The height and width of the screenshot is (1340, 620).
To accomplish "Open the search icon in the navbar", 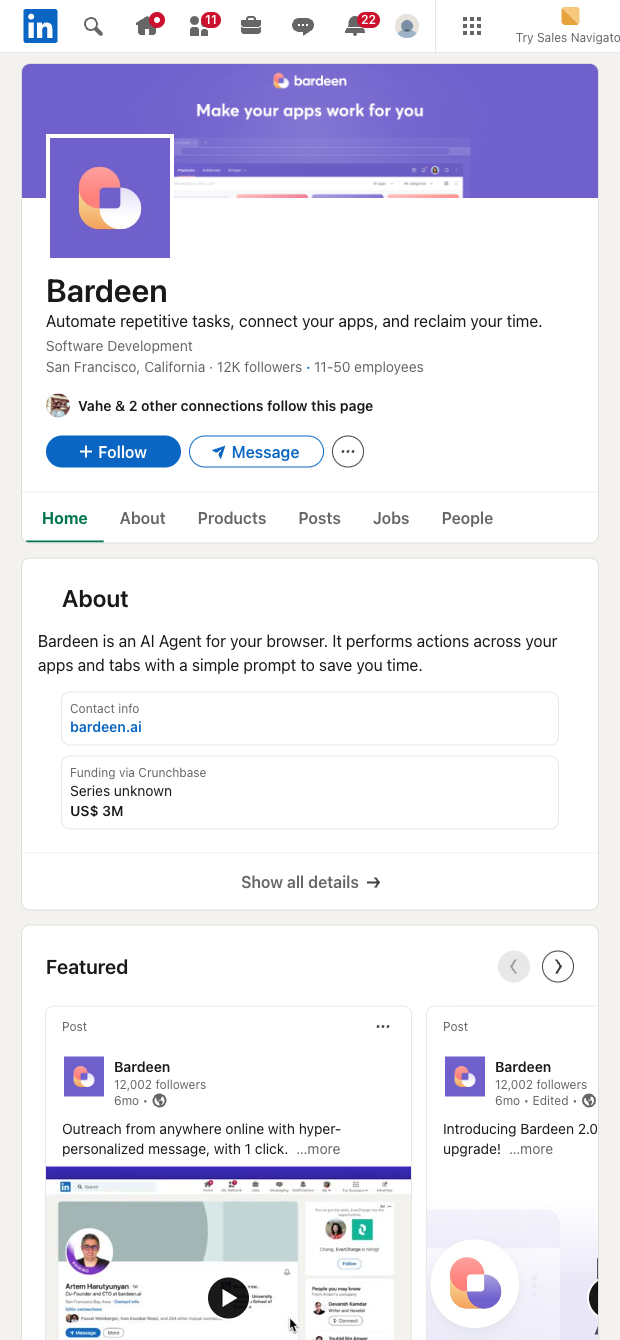I will [x=93, y=26].
